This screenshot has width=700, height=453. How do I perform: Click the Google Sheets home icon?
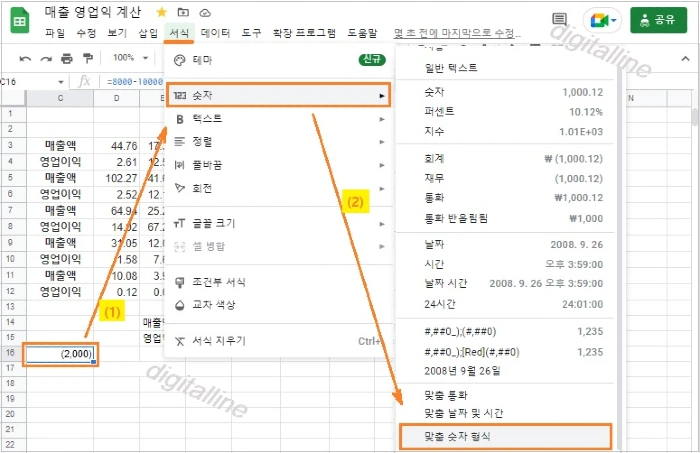pyautogui.click(x=19, y=21)
